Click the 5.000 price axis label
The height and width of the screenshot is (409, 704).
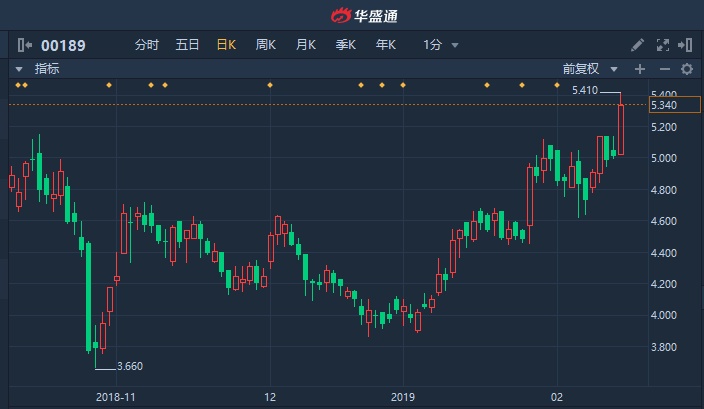(664, 158)
